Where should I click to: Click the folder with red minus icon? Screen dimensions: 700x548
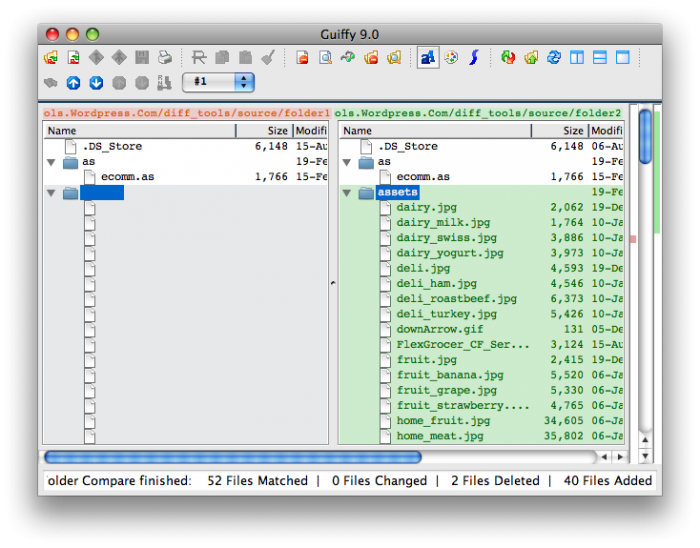(x=371, y=58)
